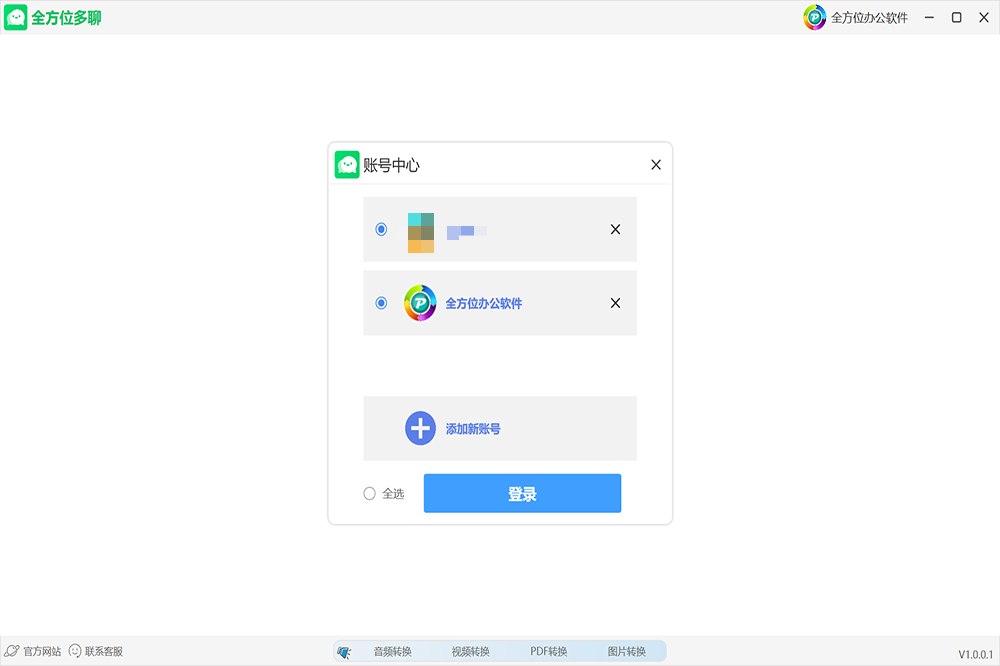1000x666 pixels.
Task: Enable the 全选 select-all option
Action: click(x=370, y=493)
